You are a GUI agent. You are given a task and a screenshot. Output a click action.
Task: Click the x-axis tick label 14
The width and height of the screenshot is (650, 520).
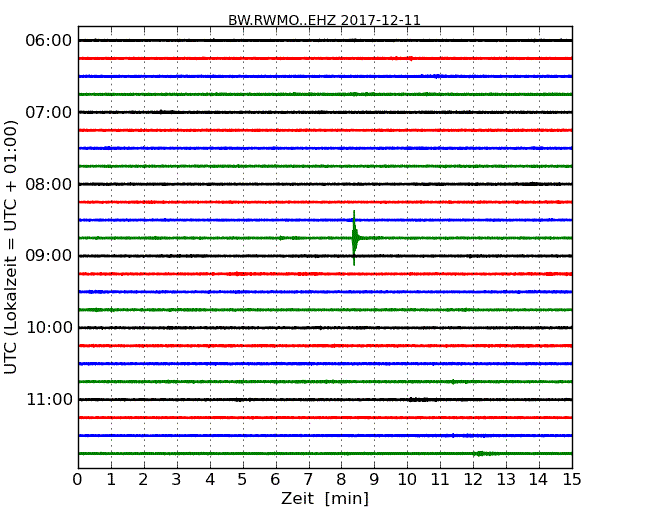(x=539, y=479)
